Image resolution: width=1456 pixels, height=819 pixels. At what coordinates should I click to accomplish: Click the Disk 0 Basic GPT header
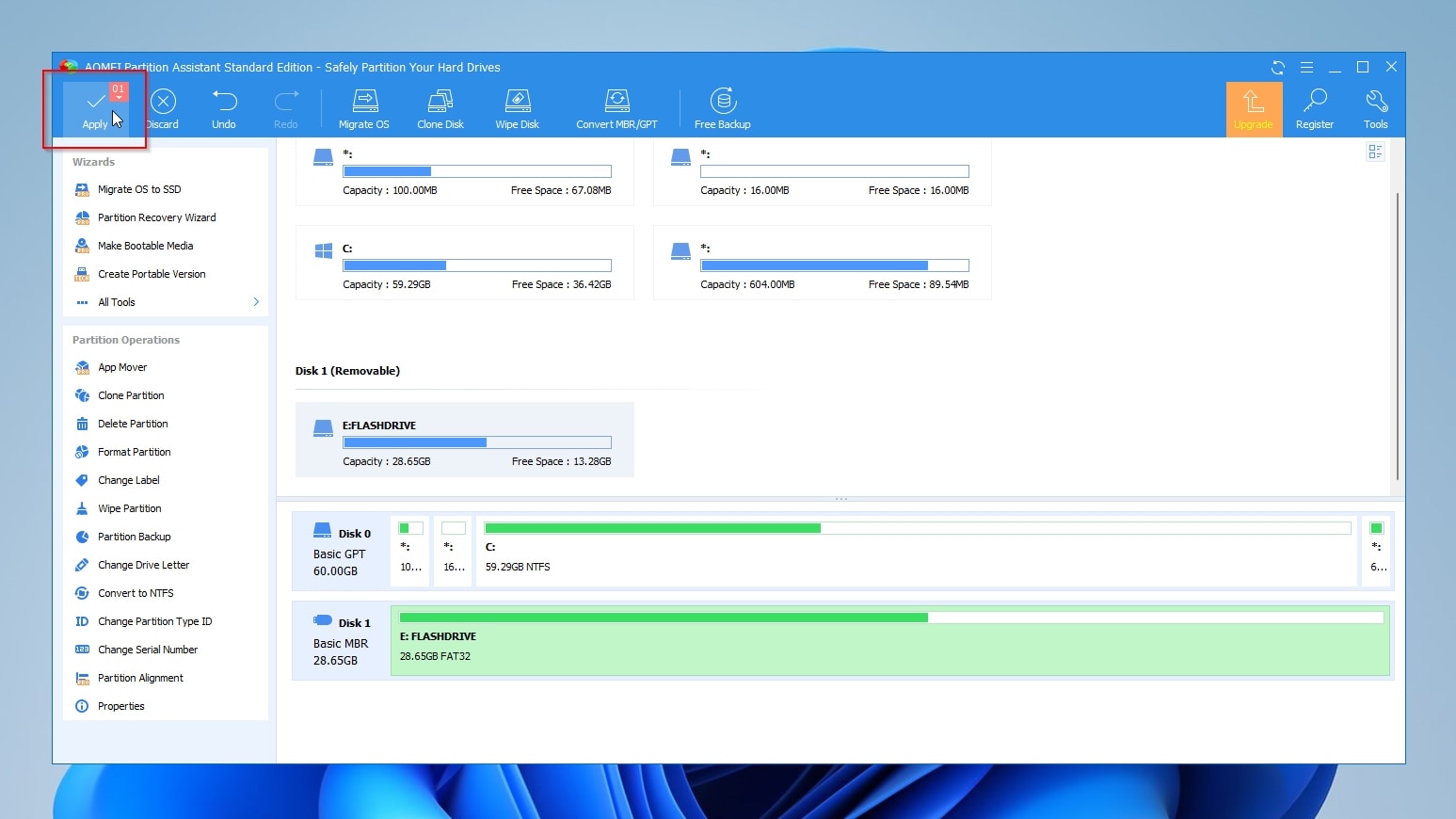(342, 552)
